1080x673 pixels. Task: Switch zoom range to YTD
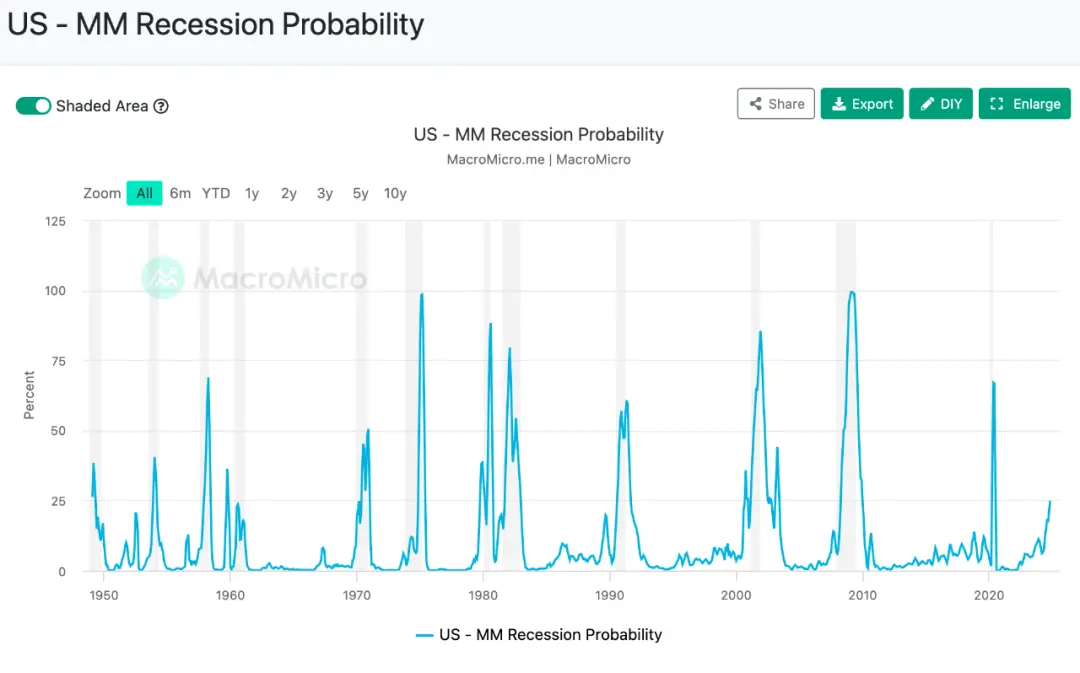click(x=216, y=193)
